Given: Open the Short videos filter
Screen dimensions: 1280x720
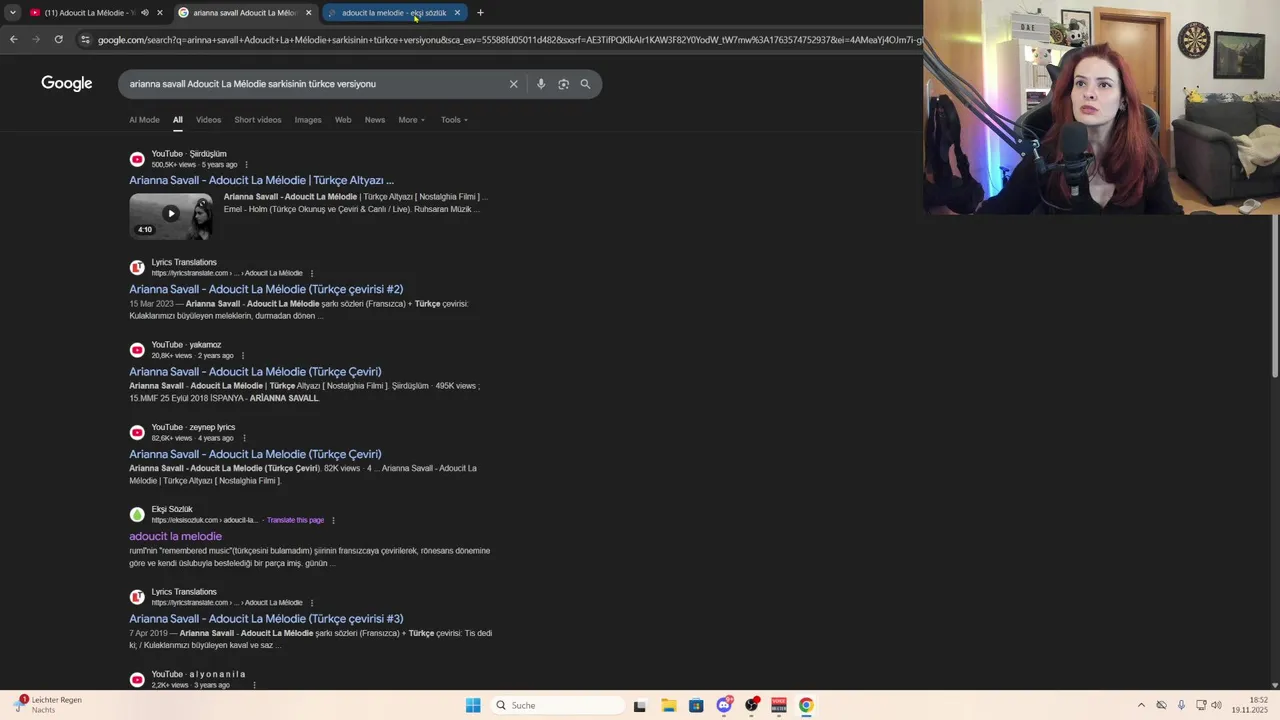Looking at the screenshot, I should (x=258, y=120).
